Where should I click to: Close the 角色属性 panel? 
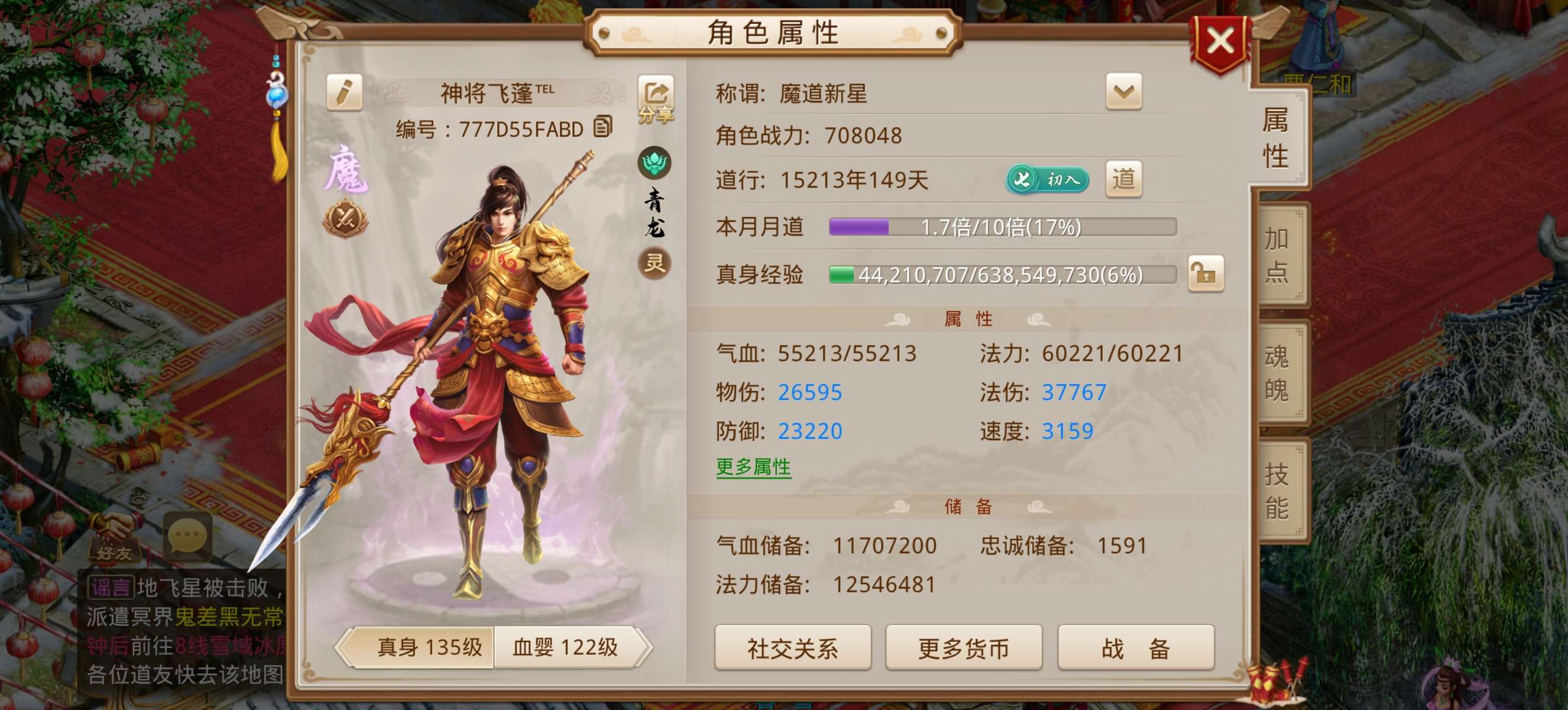click(x=1220, y=43)
